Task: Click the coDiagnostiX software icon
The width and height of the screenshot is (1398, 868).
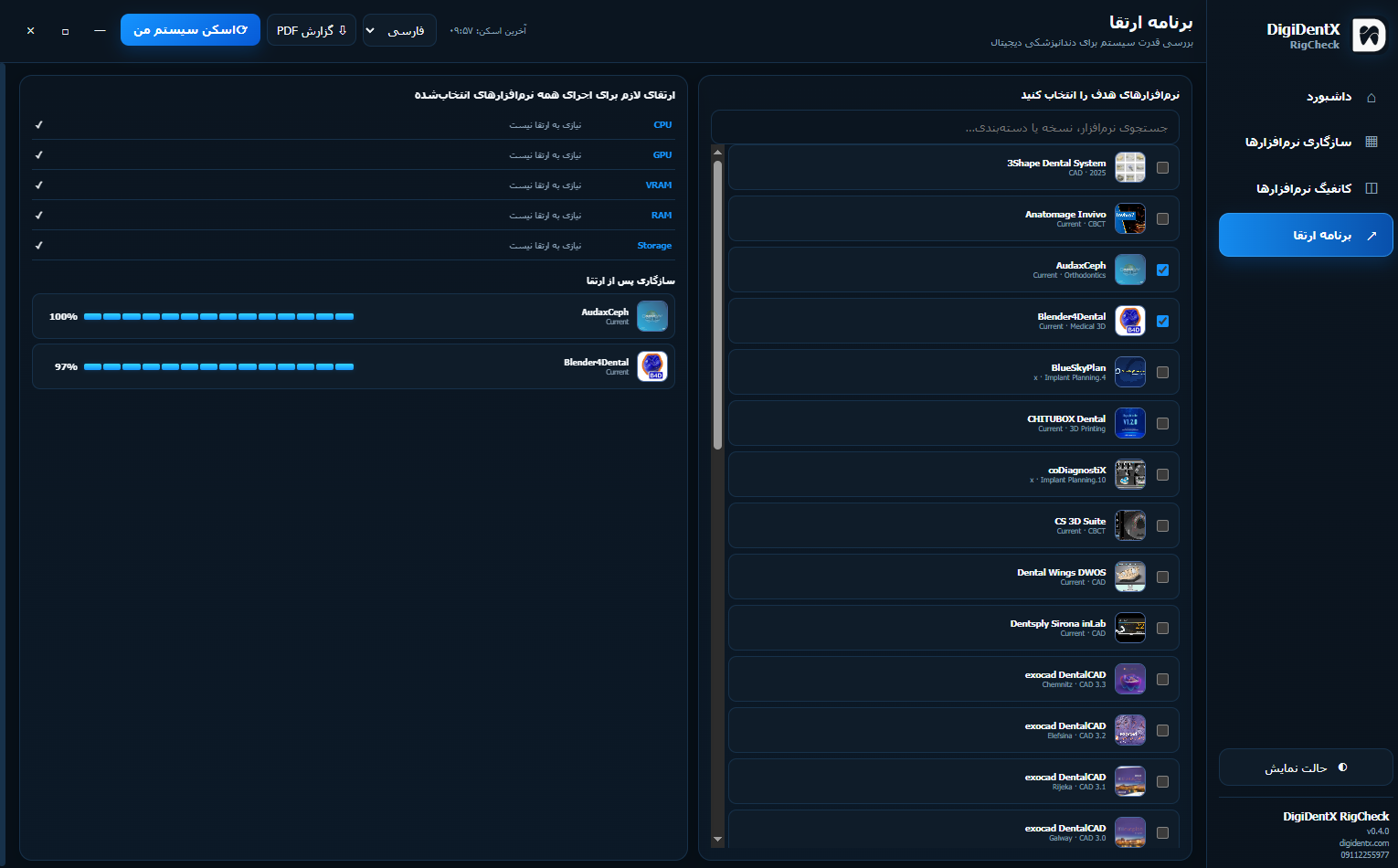Action: (x=1130, y=474)
